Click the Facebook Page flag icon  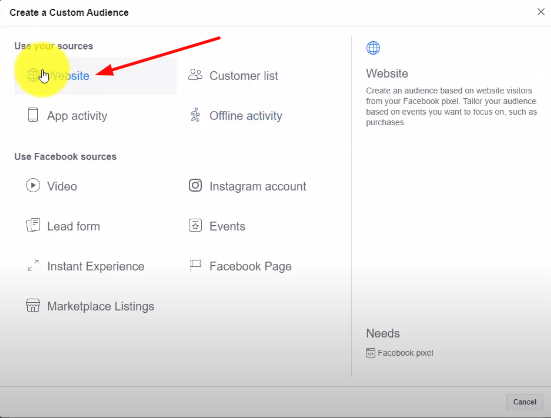click(x=195, y=265)
